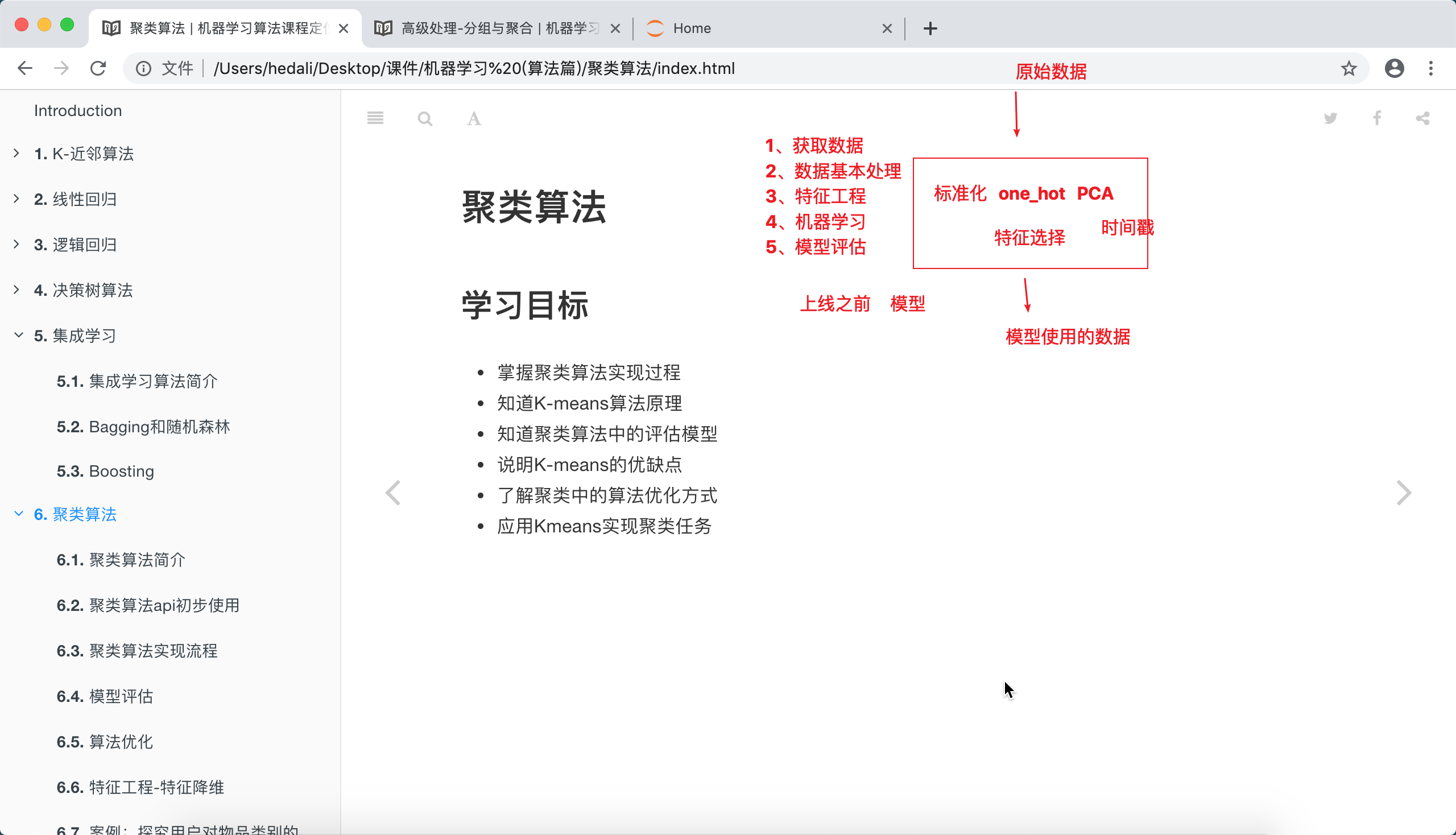Image resolution: width=1456 pixels, height=835 pixels.
Task: Click the 学习目标 heading
Action: point(526,305)
